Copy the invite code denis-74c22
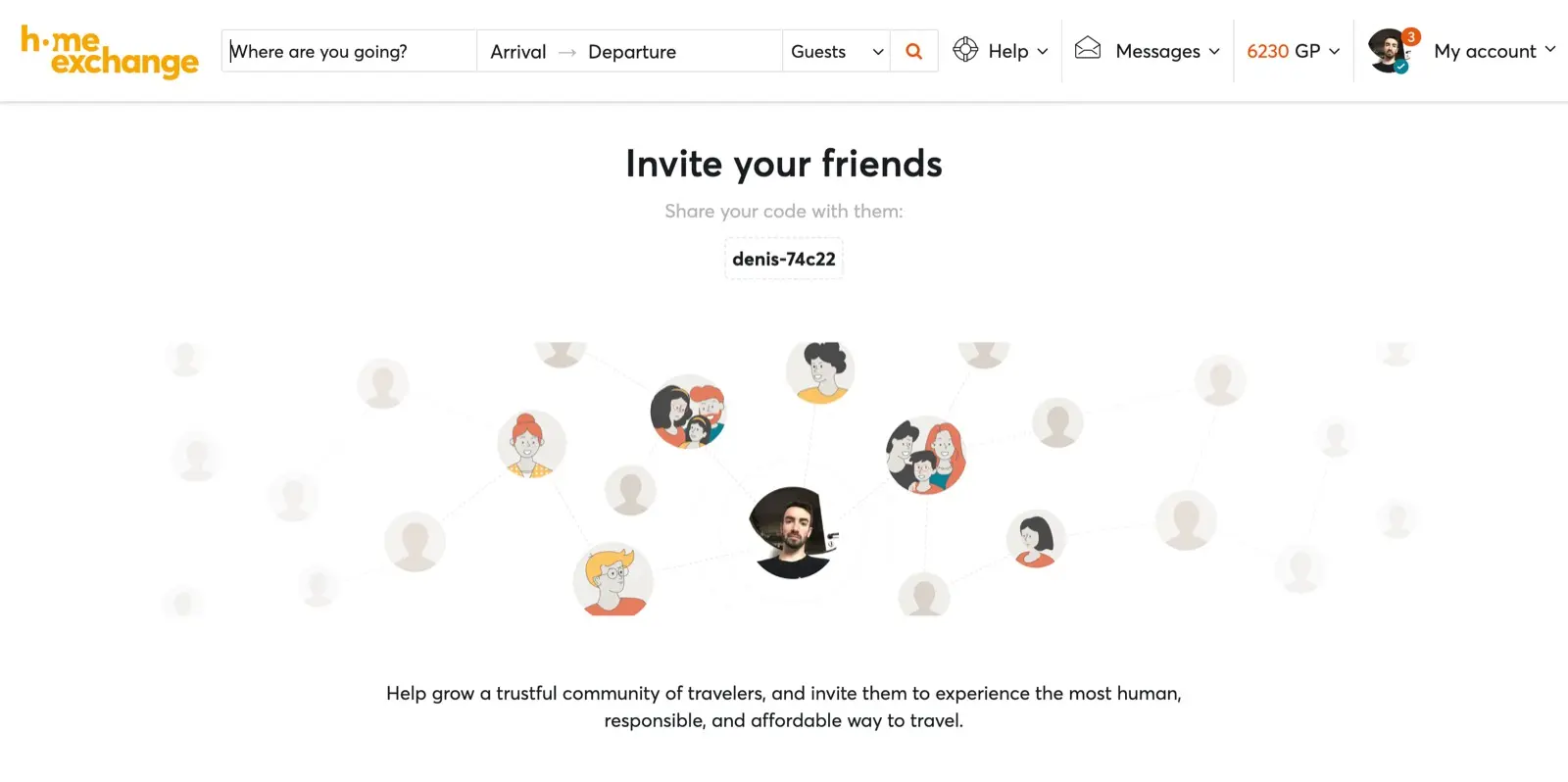The width and height of the screenshot is (1568, 782). (x=784, y=259)
